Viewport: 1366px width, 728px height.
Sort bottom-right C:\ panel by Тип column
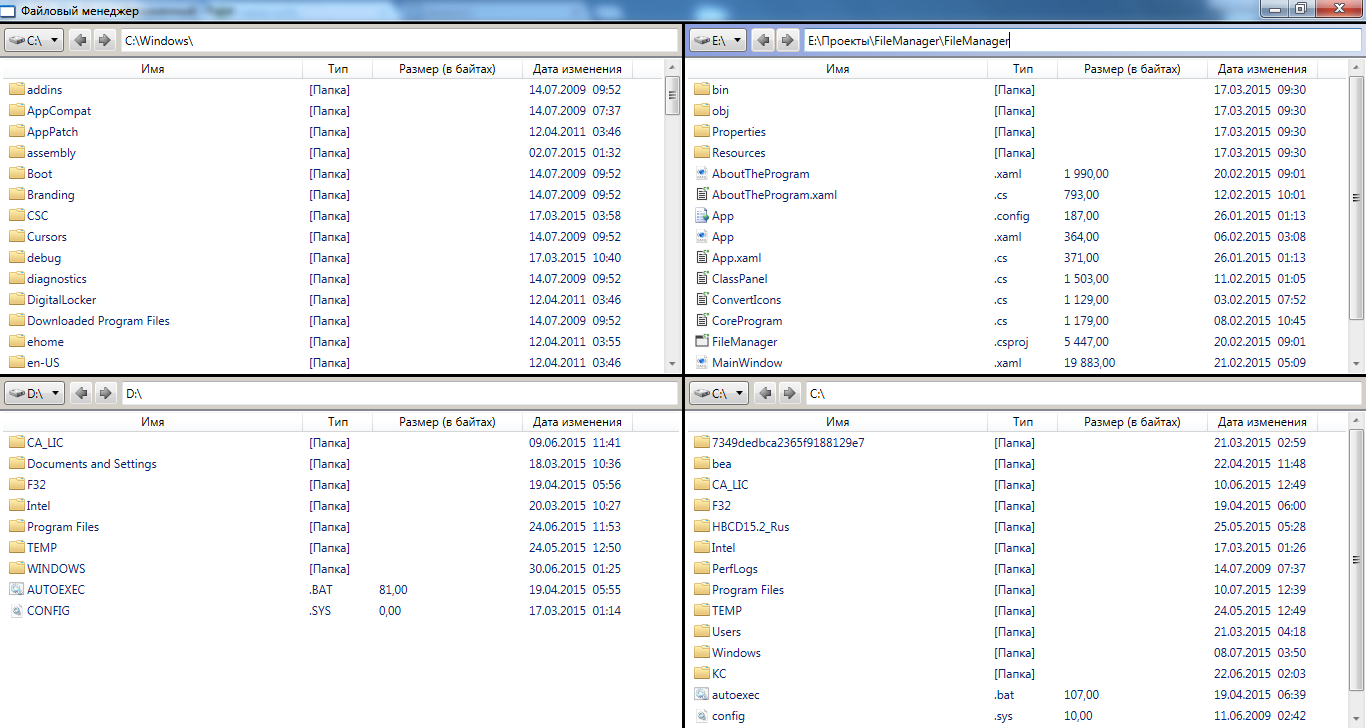[x=1022, y=422]
